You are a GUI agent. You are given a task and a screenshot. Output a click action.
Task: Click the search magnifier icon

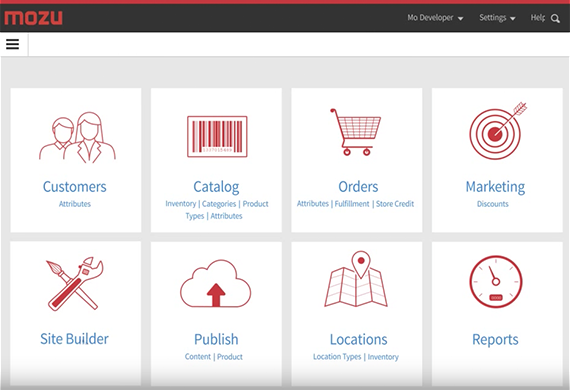(555, 18)
